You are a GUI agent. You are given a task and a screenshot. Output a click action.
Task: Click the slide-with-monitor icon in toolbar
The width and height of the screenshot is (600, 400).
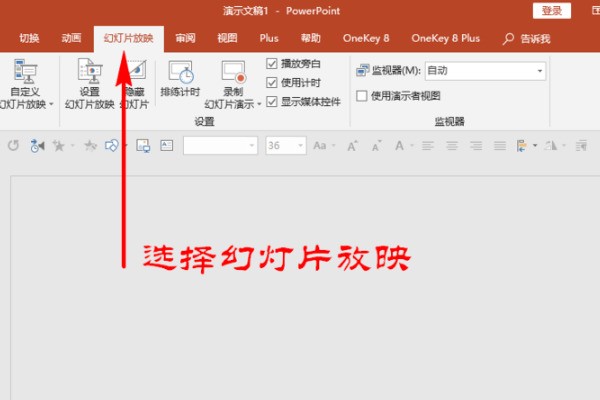[143, 145]
